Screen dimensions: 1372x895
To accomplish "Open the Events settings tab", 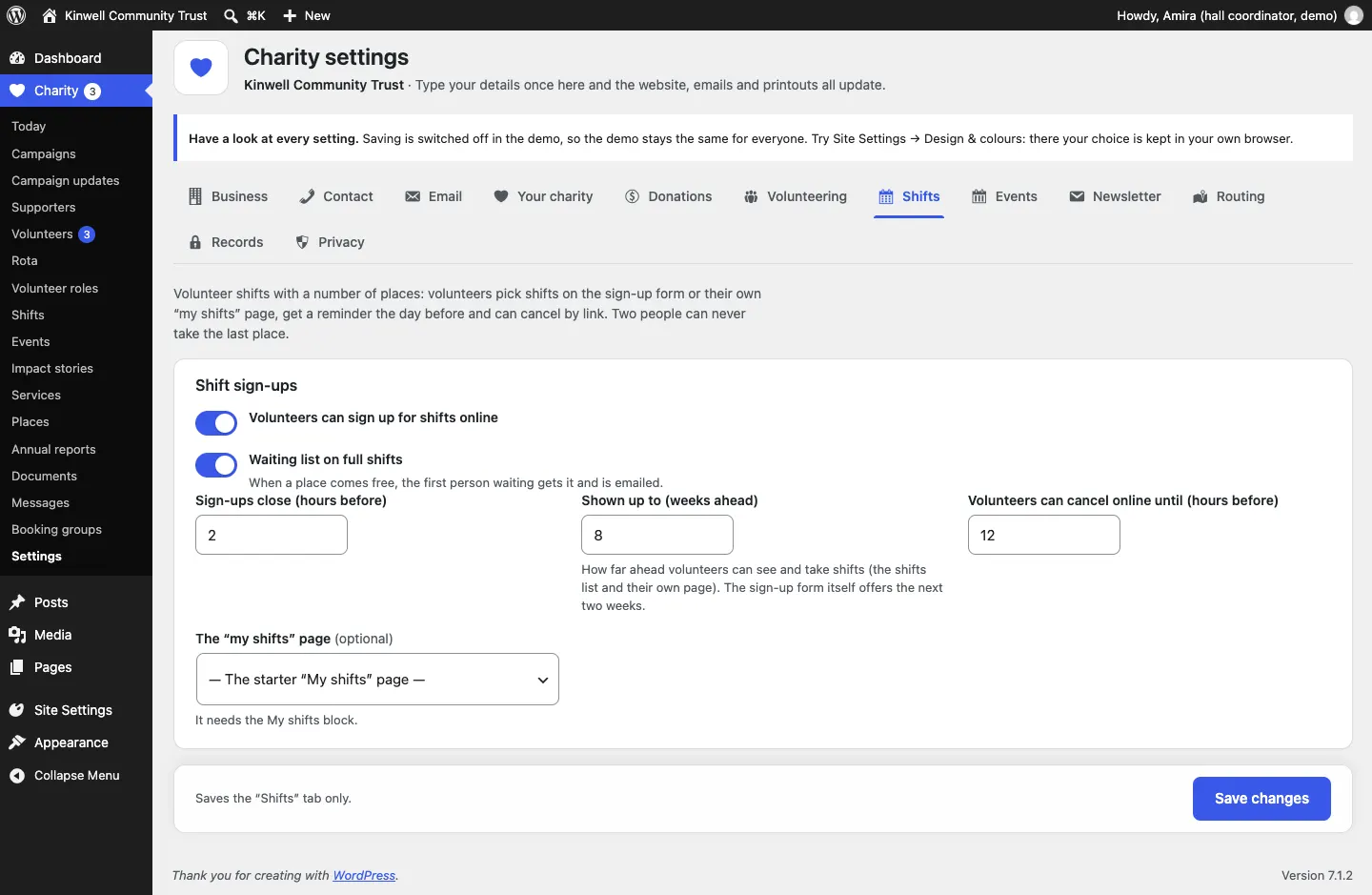I will 1005,196.
